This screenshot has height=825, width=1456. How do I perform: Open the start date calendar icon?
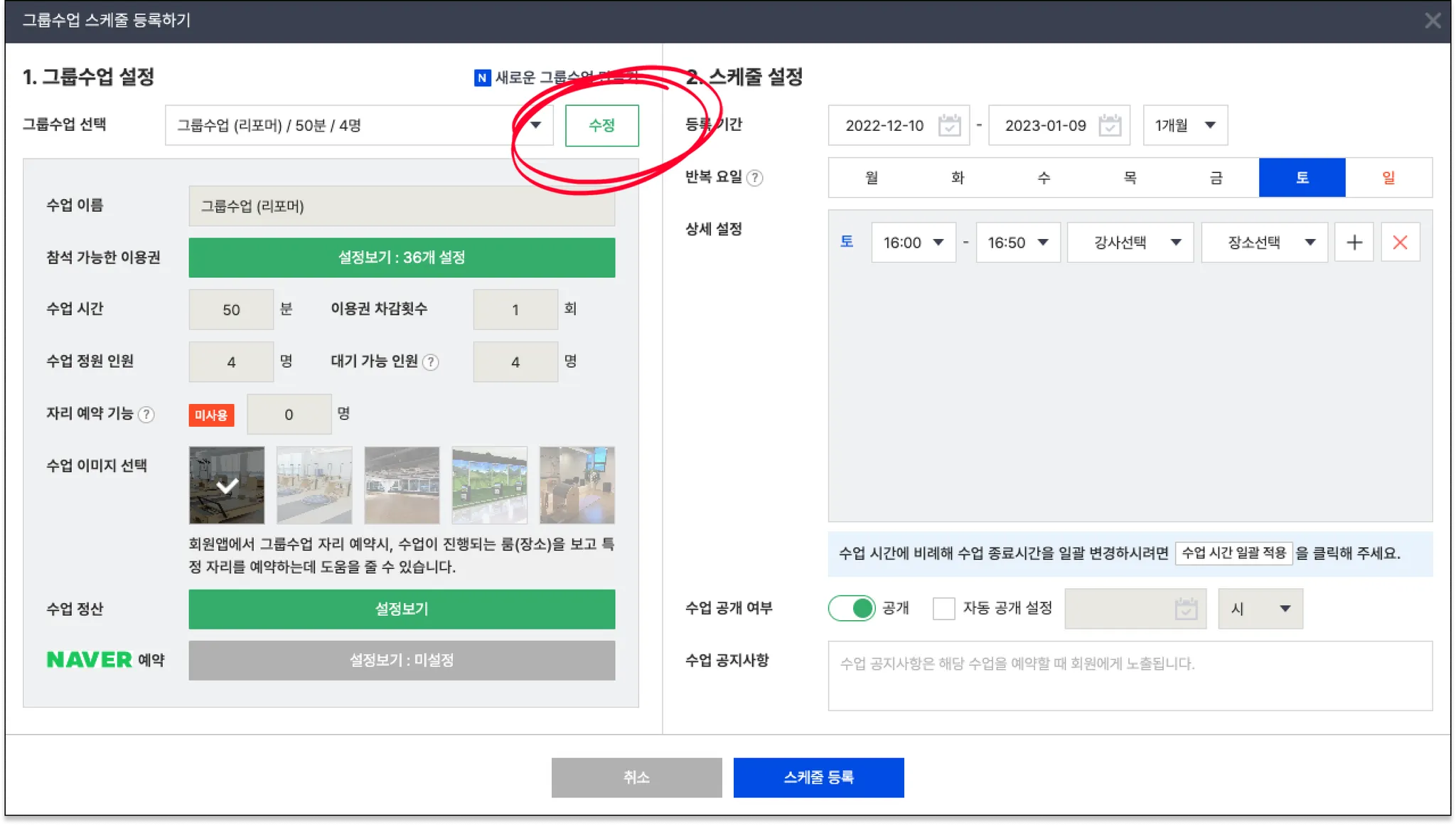[949, 125]
